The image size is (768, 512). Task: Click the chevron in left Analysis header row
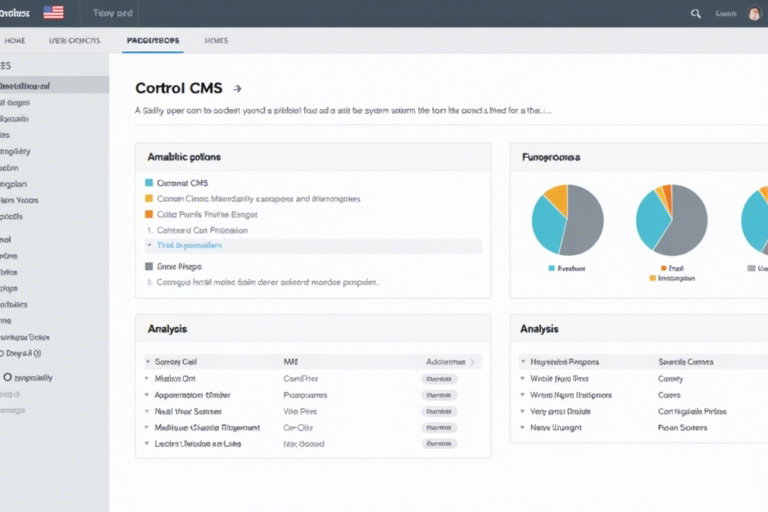click(x=472, y=362)
